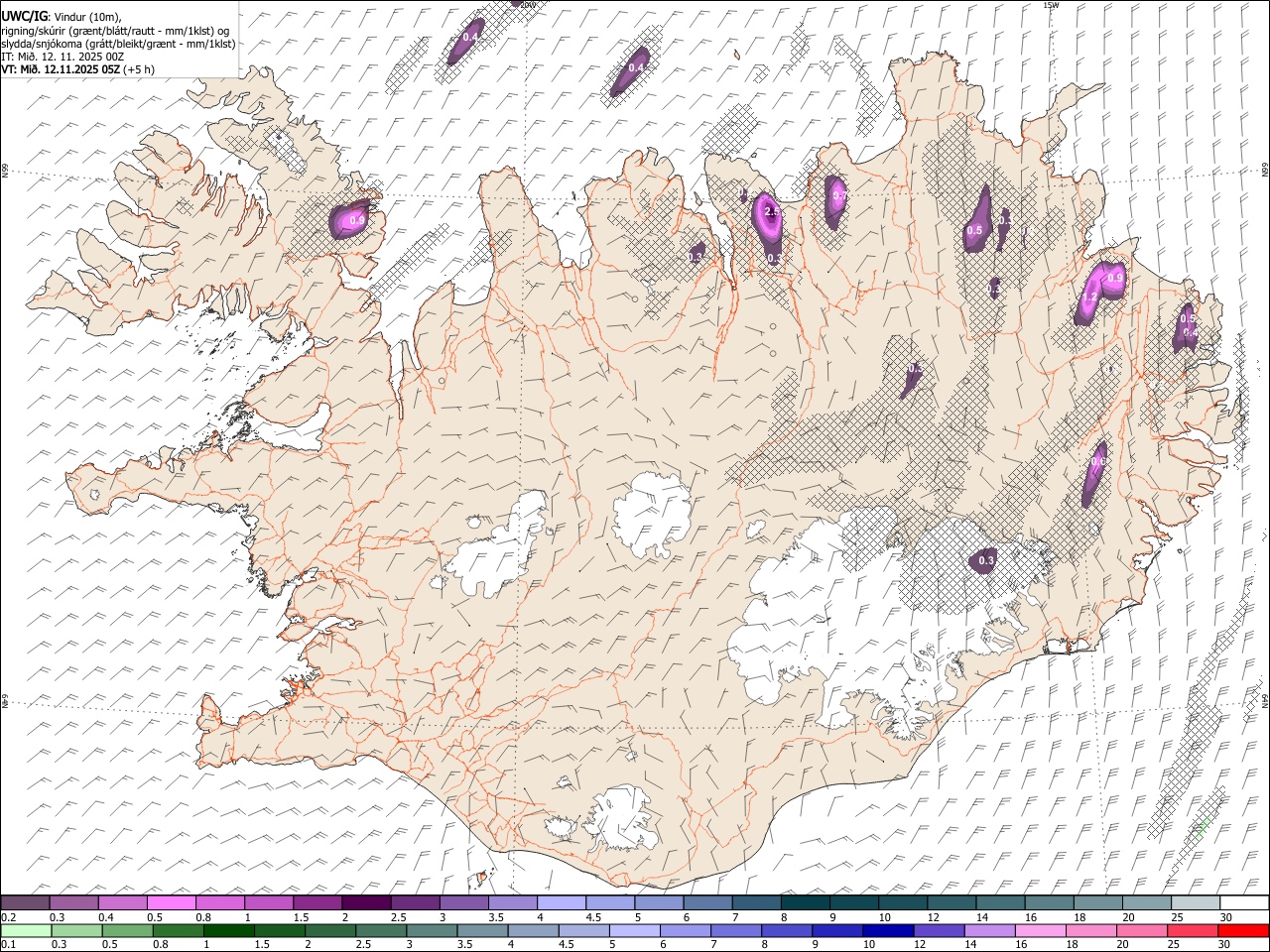Click the dark green 1–1.5 rain scale swatch

[229, 930]
